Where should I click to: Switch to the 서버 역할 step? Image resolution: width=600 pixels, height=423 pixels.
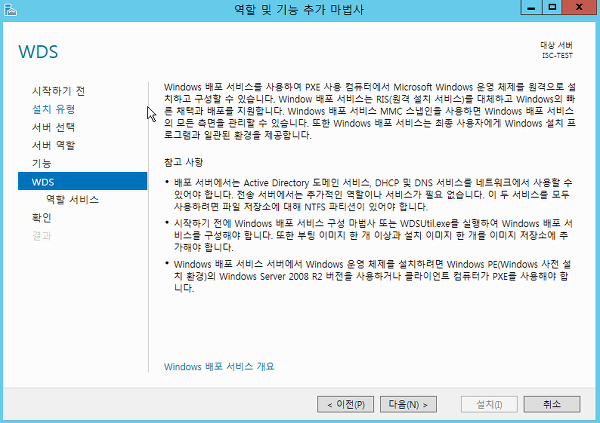coord(54,145)
